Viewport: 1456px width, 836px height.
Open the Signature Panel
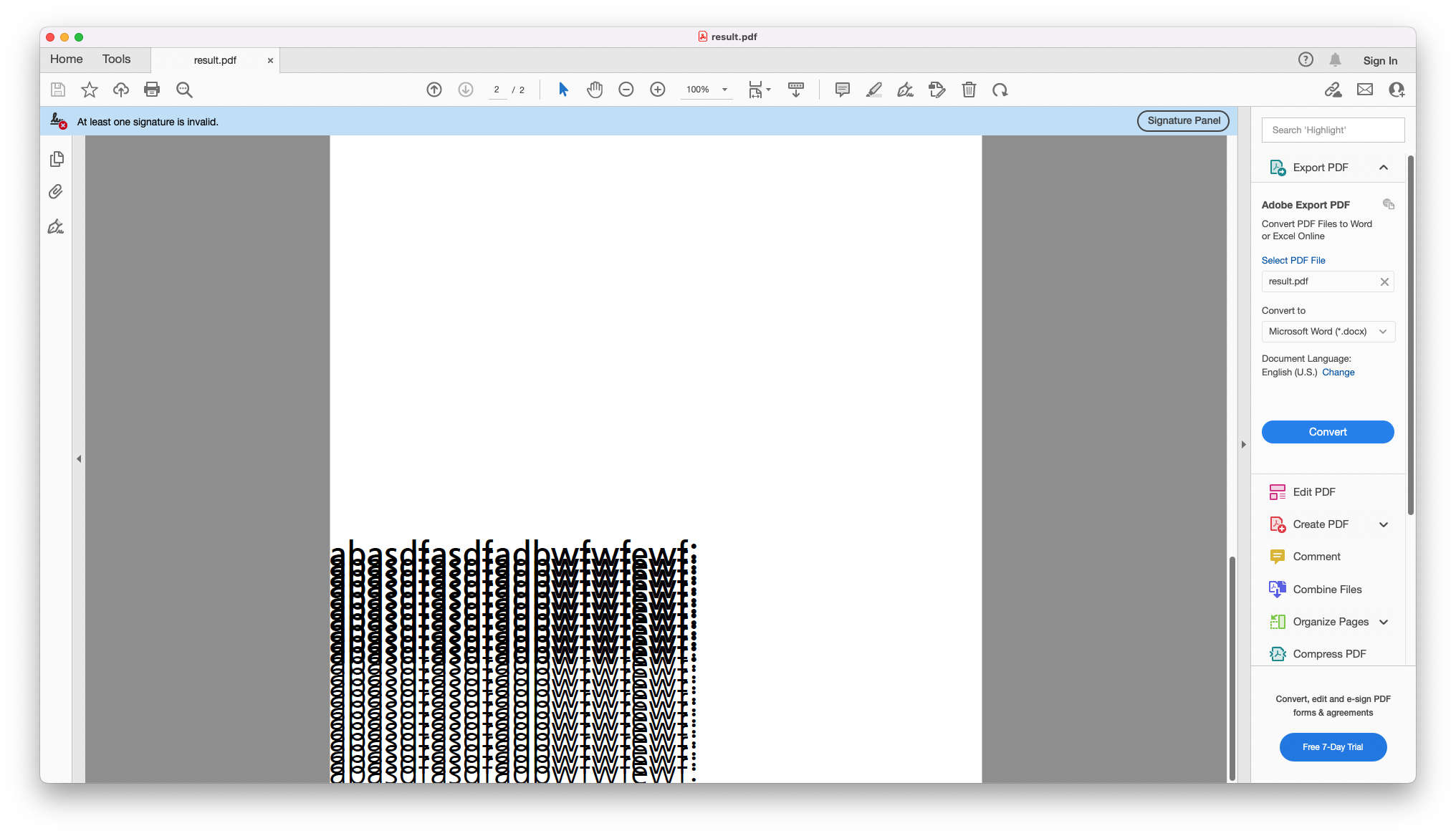point(1183,121)
